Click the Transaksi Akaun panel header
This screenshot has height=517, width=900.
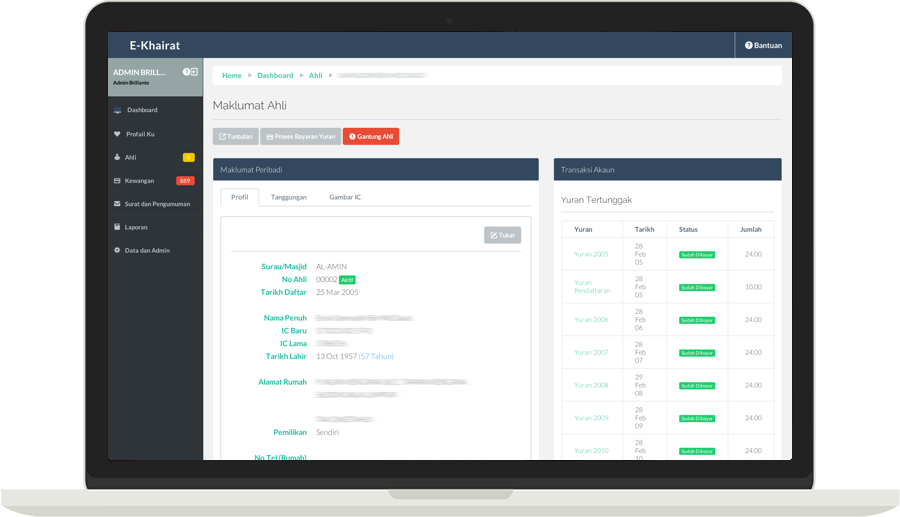(x=668, y=169)
